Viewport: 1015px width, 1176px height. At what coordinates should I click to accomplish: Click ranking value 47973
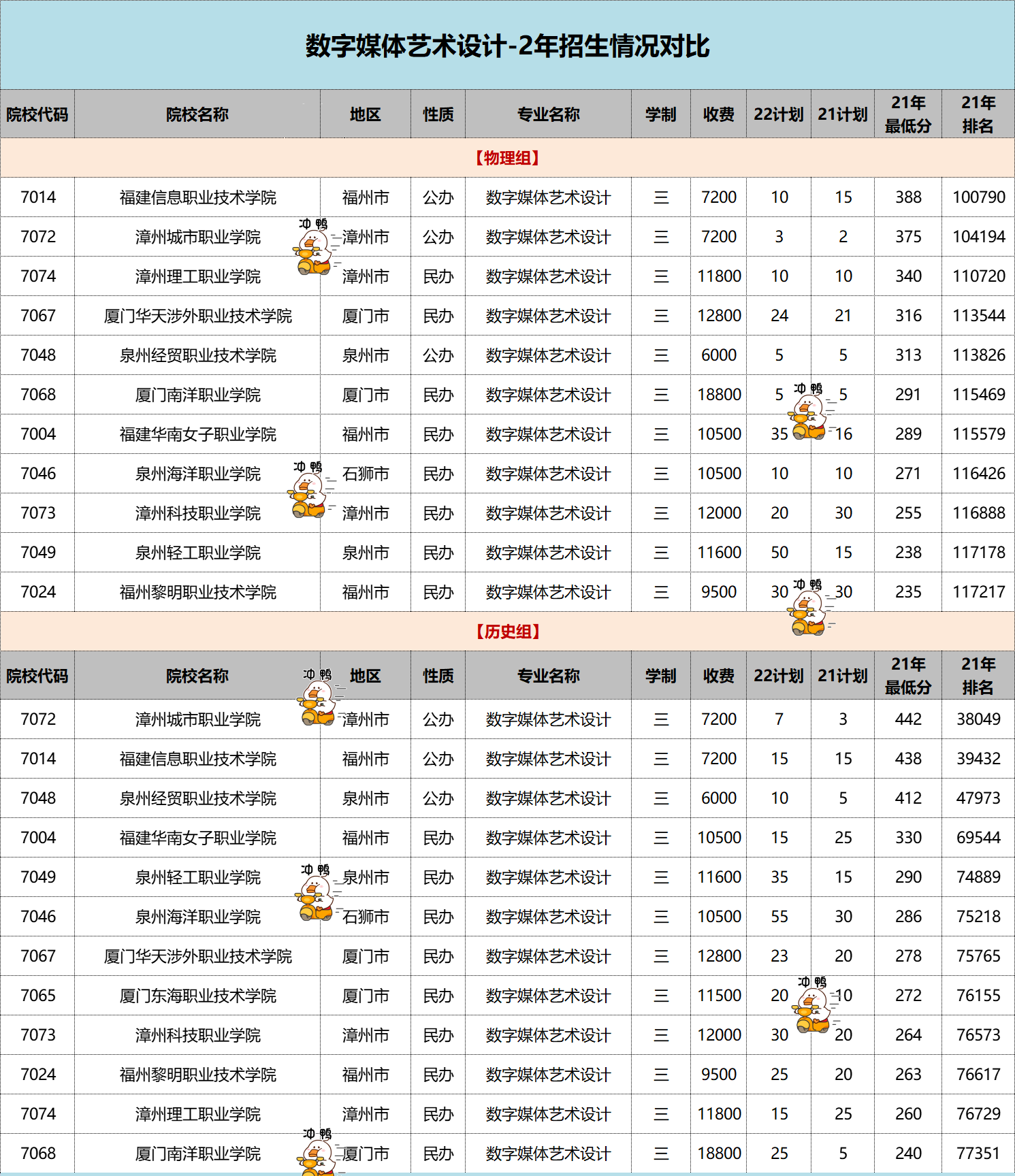pos(978,798)
